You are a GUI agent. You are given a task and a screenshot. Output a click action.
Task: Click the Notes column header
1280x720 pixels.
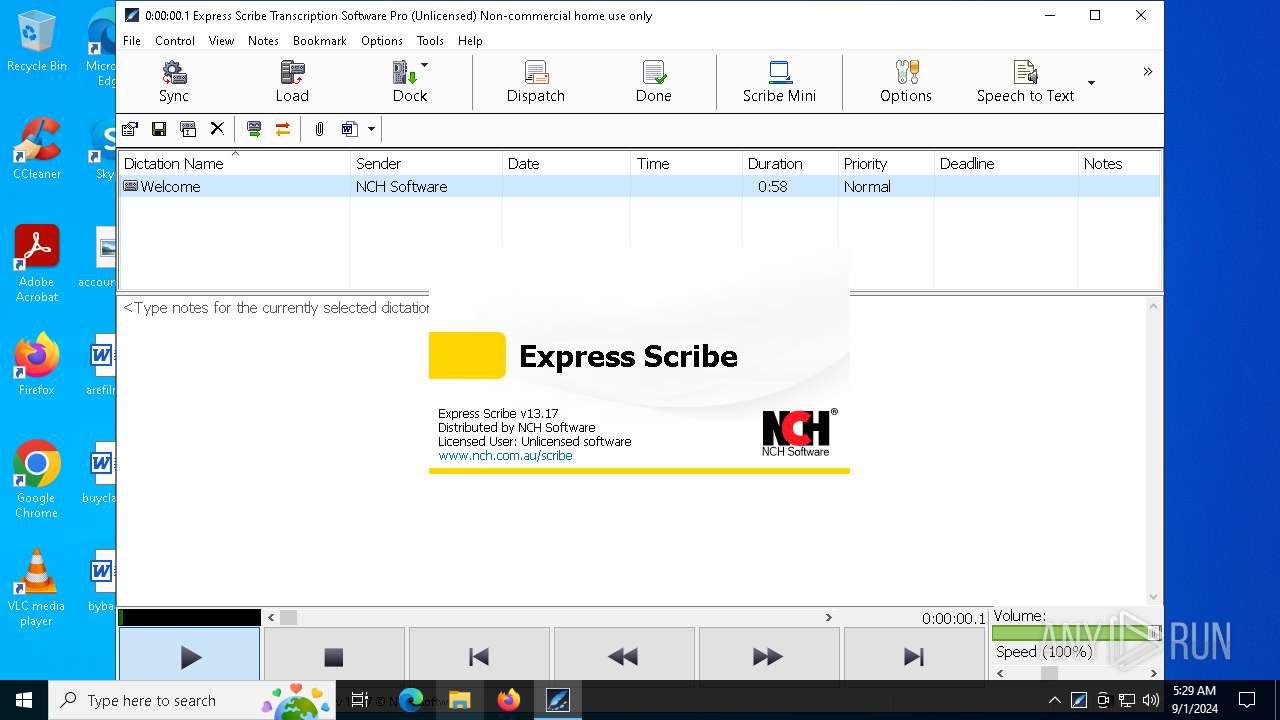point(1119,164)
